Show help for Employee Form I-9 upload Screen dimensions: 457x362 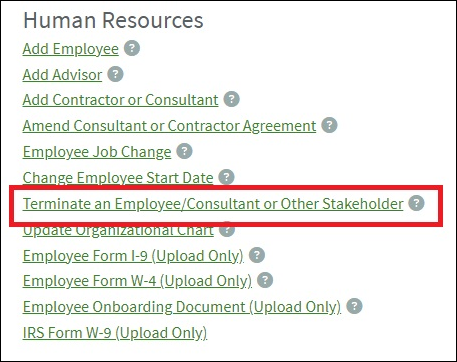pos(257,255)
